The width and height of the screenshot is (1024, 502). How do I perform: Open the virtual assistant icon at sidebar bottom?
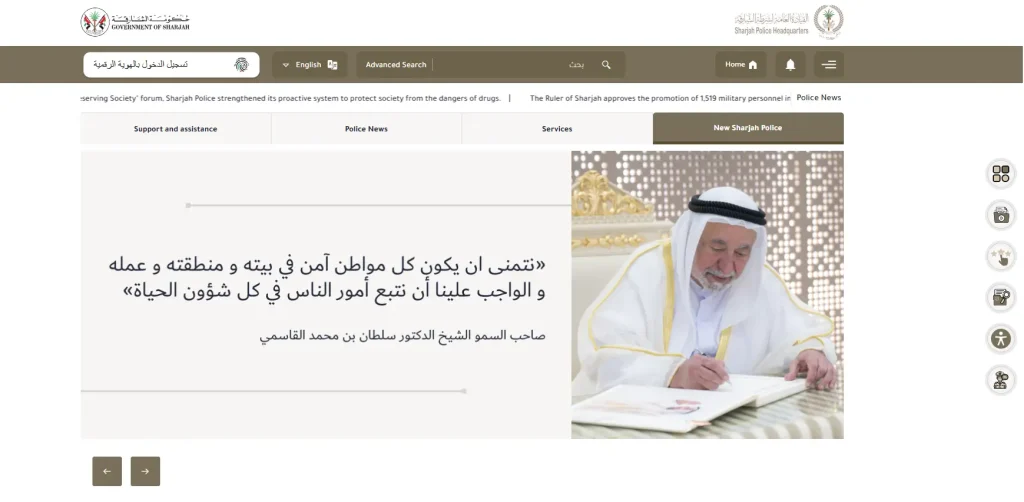point(1000,380)
